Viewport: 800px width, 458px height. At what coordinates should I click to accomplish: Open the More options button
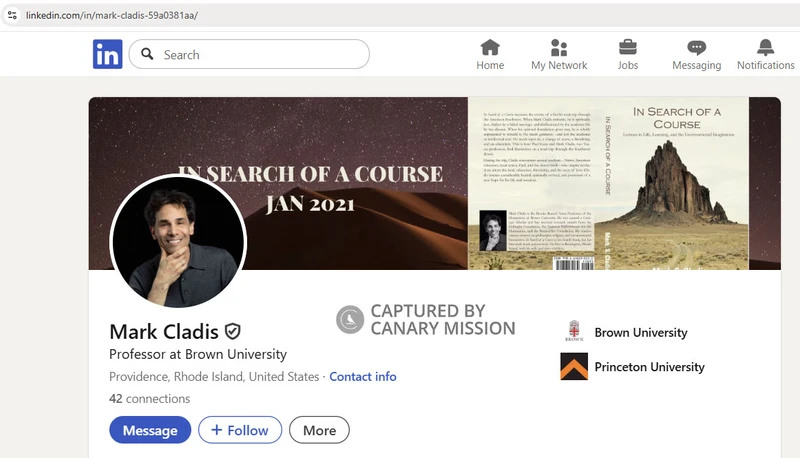pyautogui.click(x=319, y=430)
